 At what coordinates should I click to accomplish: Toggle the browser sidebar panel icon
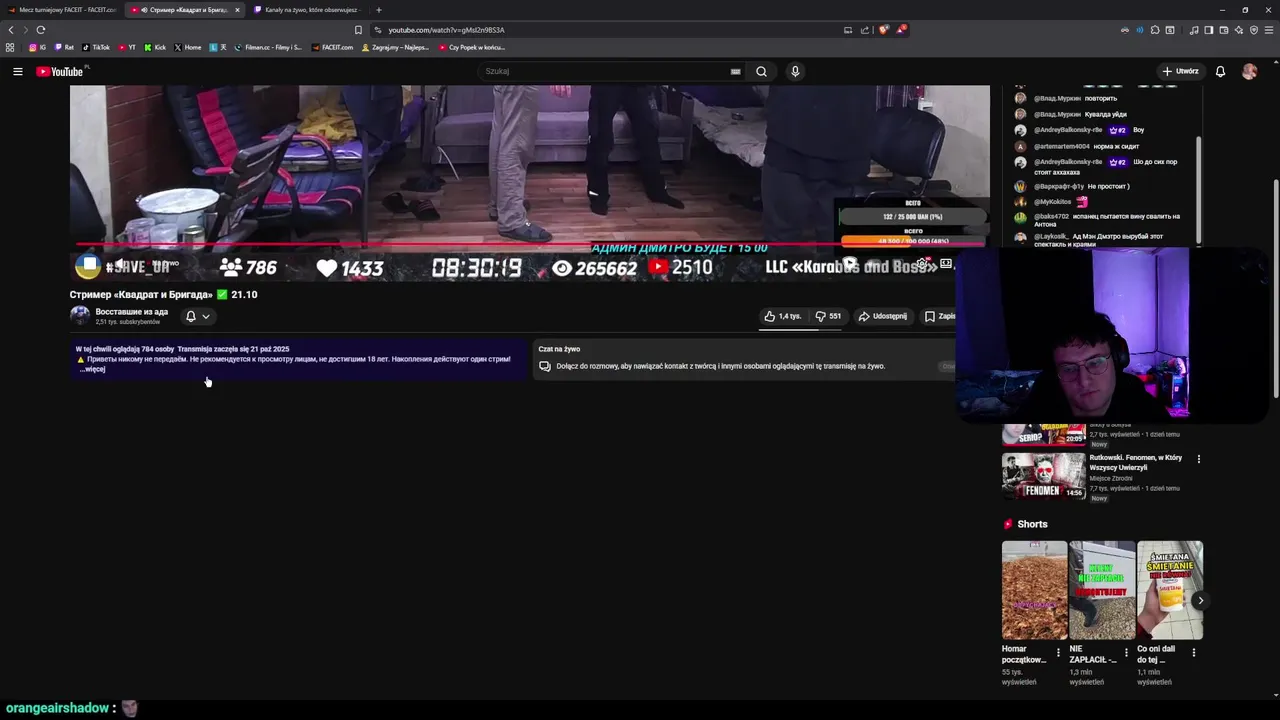pyautogui.click(x=1208, y=30)
